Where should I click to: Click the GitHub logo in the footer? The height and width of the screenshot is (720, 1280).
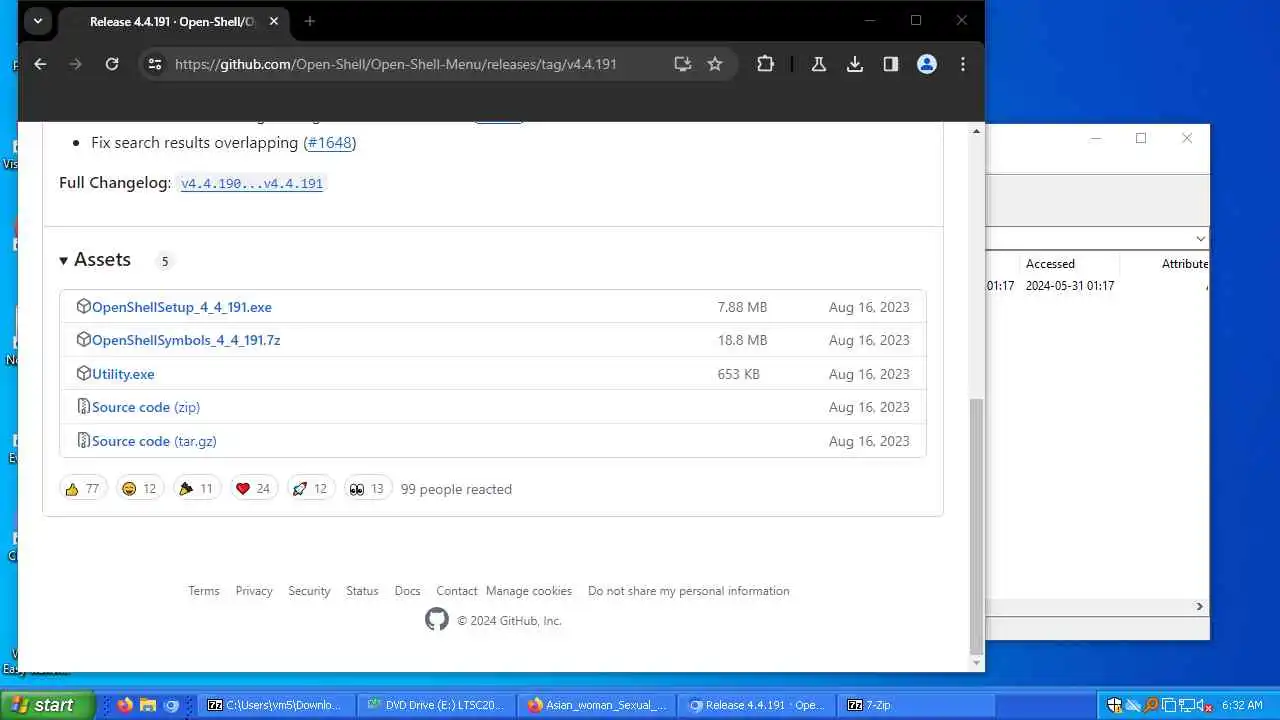click(x=437, y=620)
